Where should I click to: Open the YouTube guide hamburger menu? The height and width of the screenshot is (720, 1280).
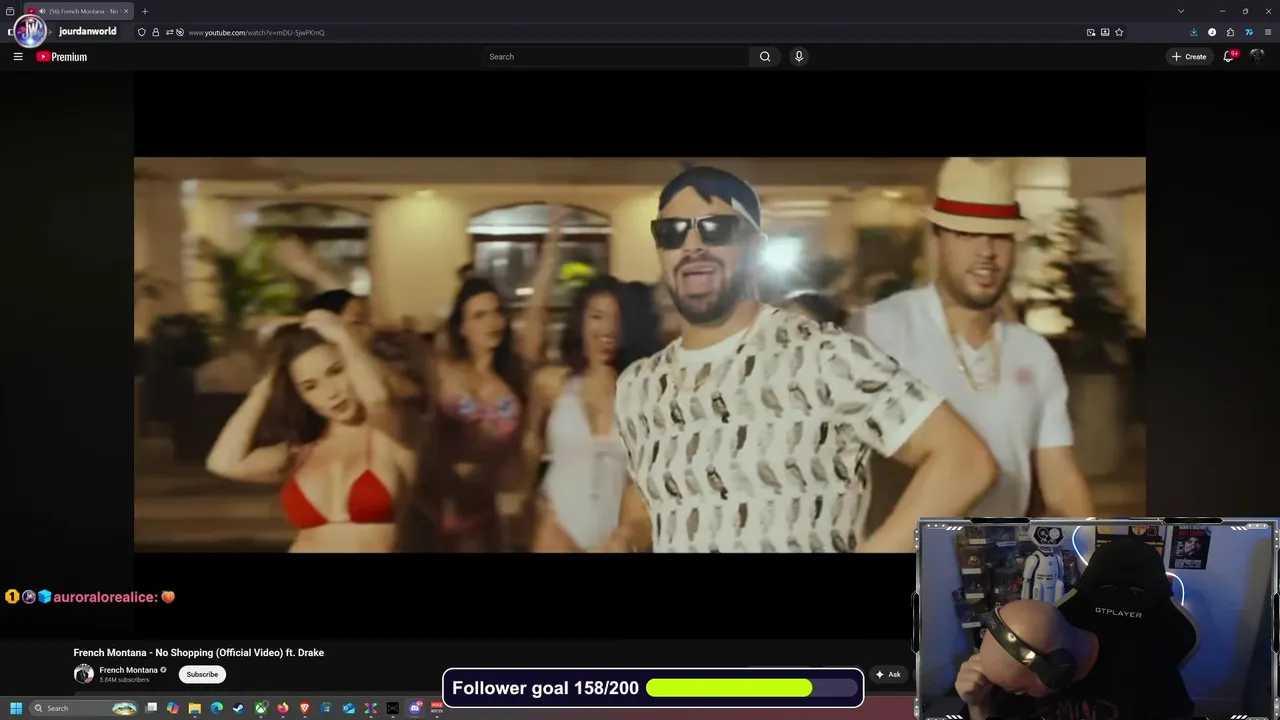click(x=18, y=57)
